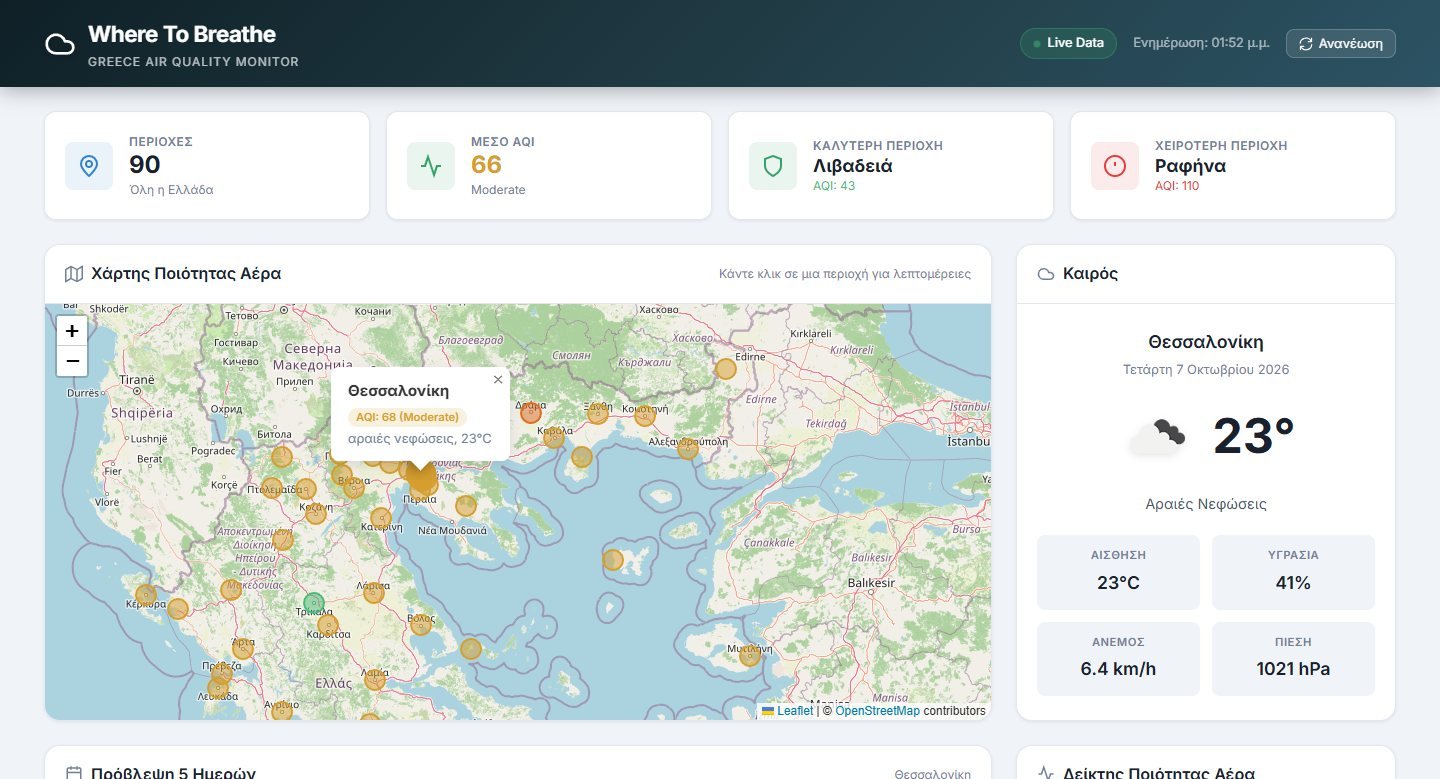Click the Άνεμος 6.4 km/h tile
The height and width of the screenshot is (779, 1440).
coord(1118,659)
